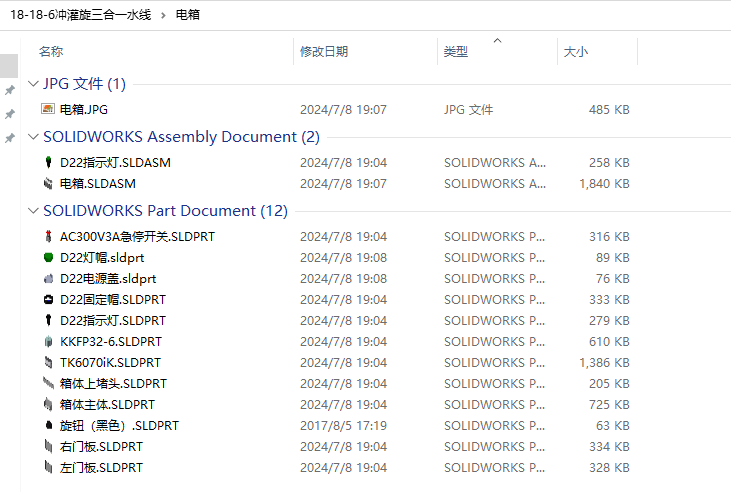Click the top pin icon in sidebar
Viewport: 731px width, 492px height.
click(9, 90)
